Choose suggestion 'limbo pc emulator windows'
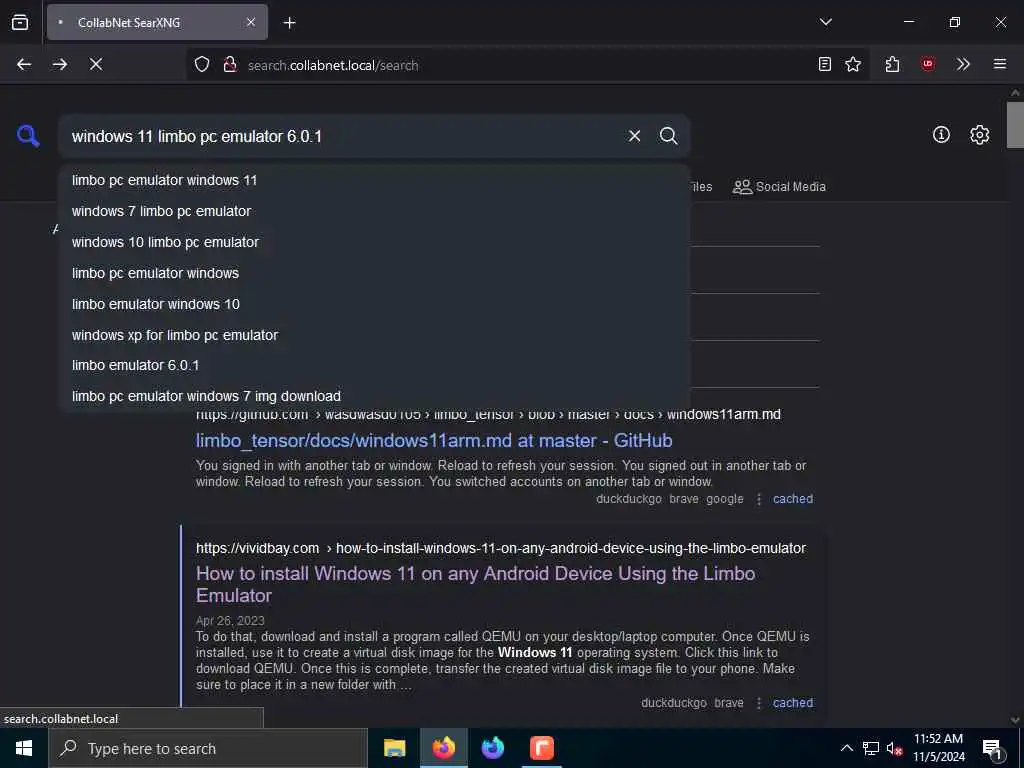 pyautogui.click(x=374, y=273)
